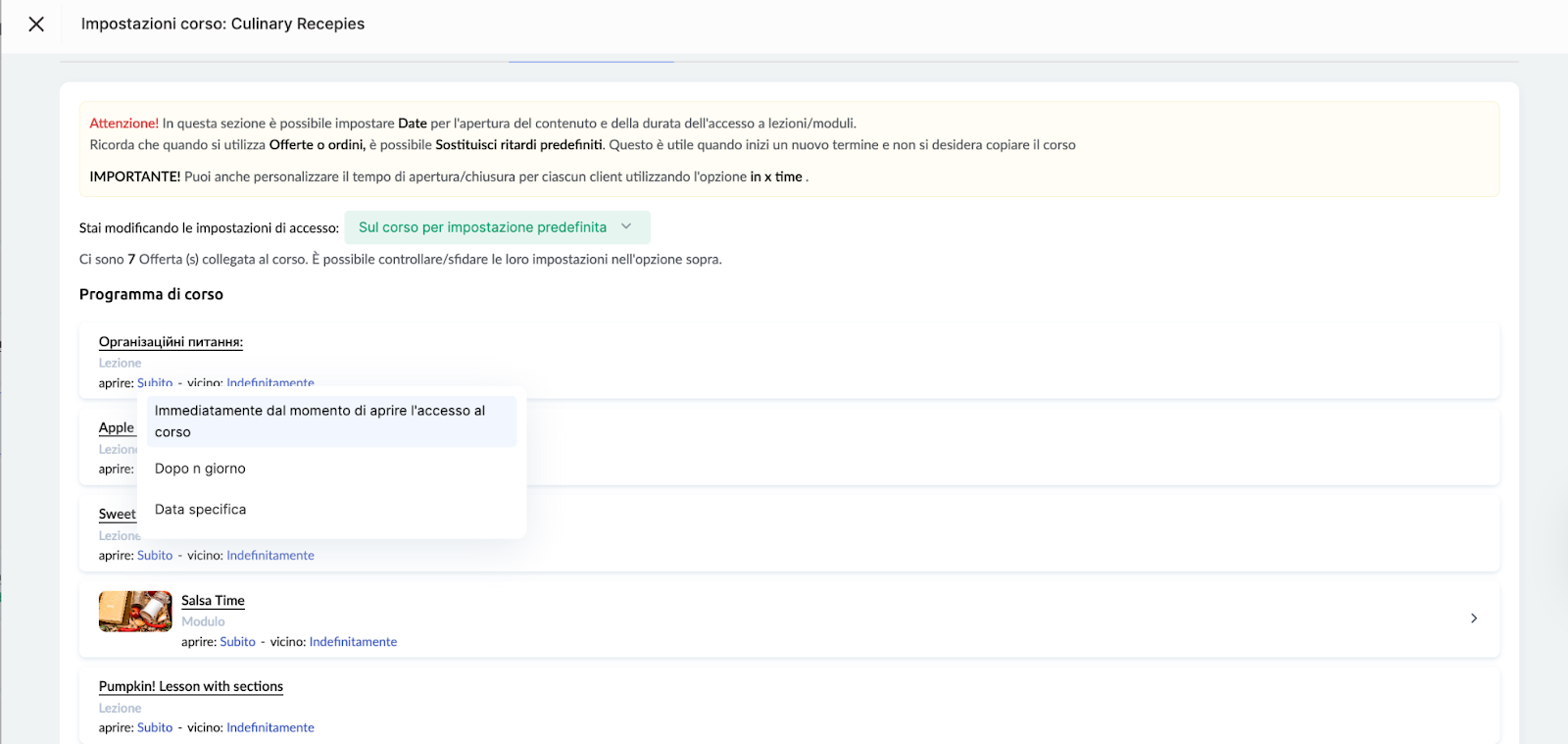1568x744 pixels.
Task: Click 'Indefinitamente' for Організаційні питання lesson
Action: tap(270, 383)
